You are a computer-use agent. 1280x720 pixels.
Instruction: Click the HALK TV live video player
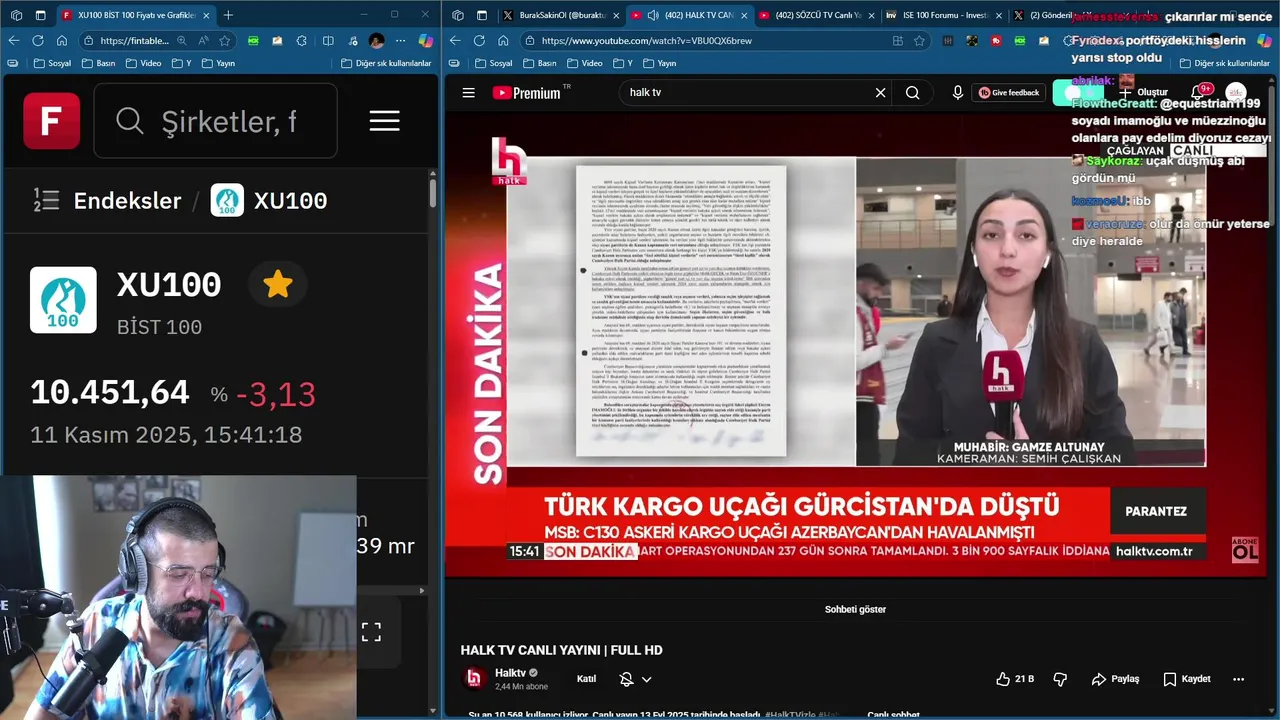(x=855, y=345)
